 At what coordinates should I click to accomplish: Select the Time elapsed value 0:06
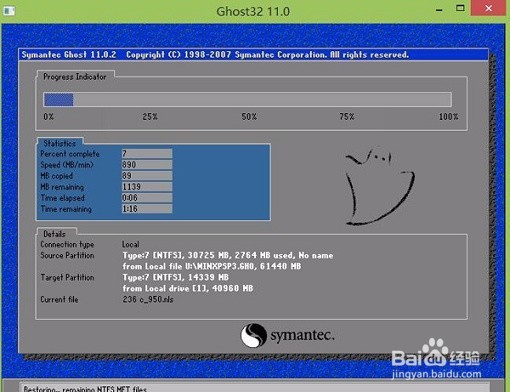click(x=147, y=198)
